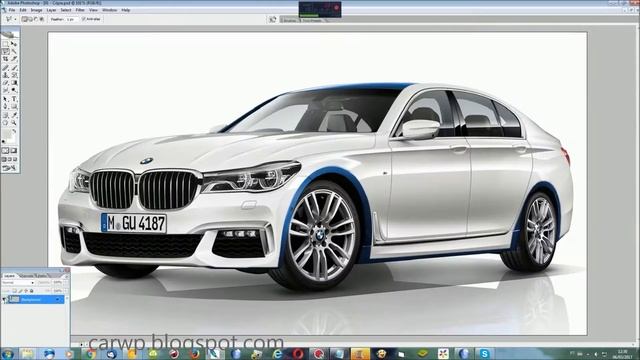This screenshot has height=360, width=640.
Task: Open Tool Presets tab in palette well
Action: 313,20
